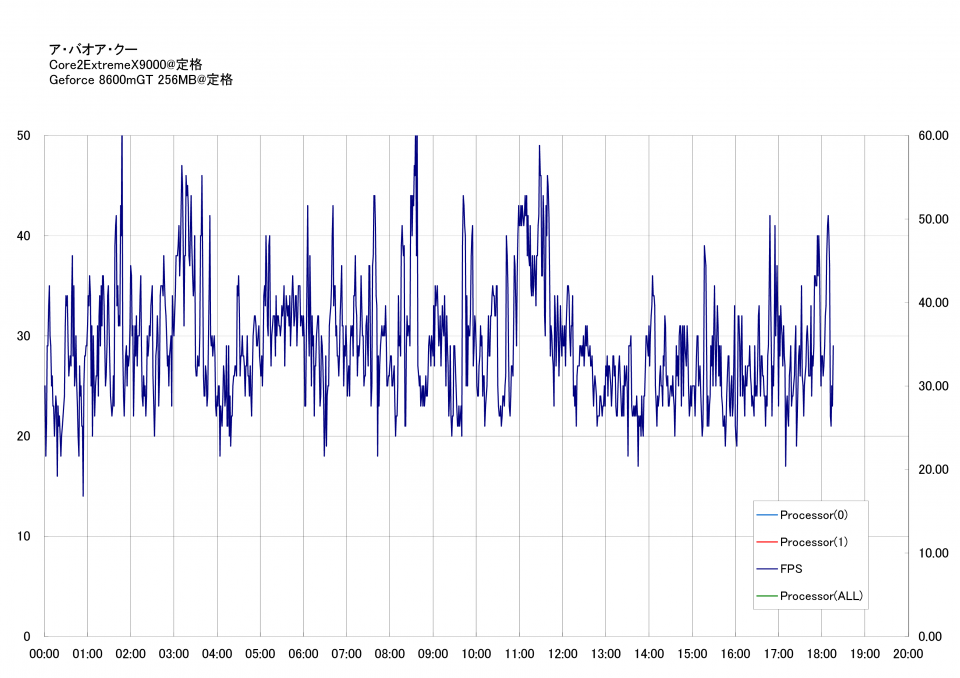Click the 50 label on left axis
Image resolution: width=960 pixels, height=678 pixels.
[x=25, y=135]
